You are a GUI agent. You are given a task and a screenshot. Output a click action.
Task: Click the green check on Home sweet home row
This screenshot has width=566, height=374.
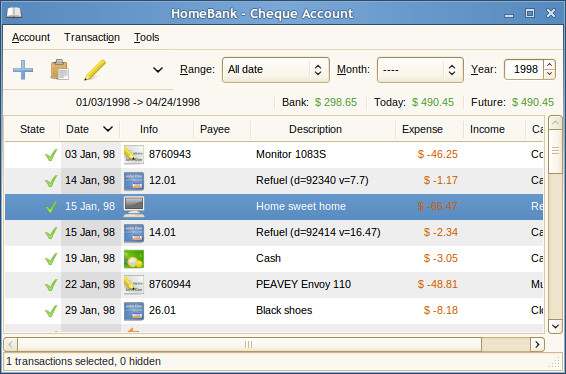pos(51,207)
